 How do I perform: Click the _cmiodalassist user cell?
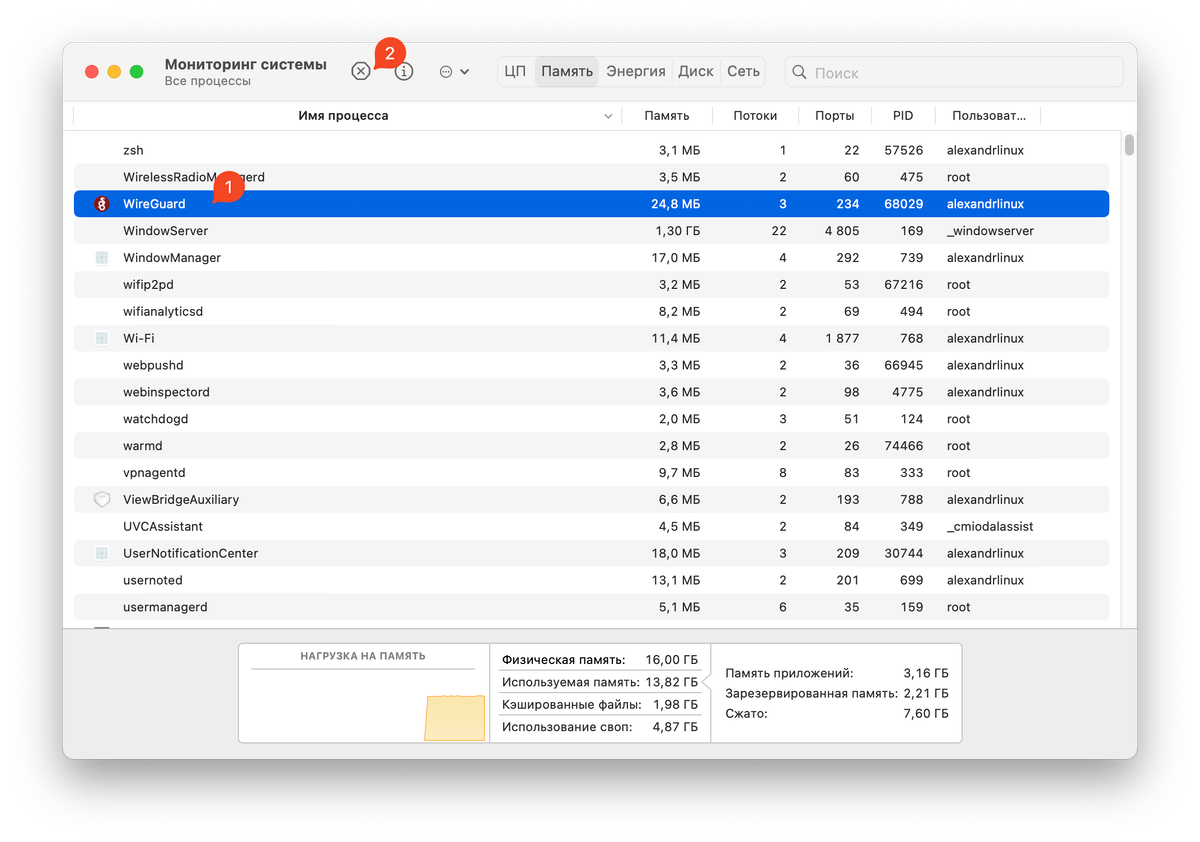tap(990, 527)
